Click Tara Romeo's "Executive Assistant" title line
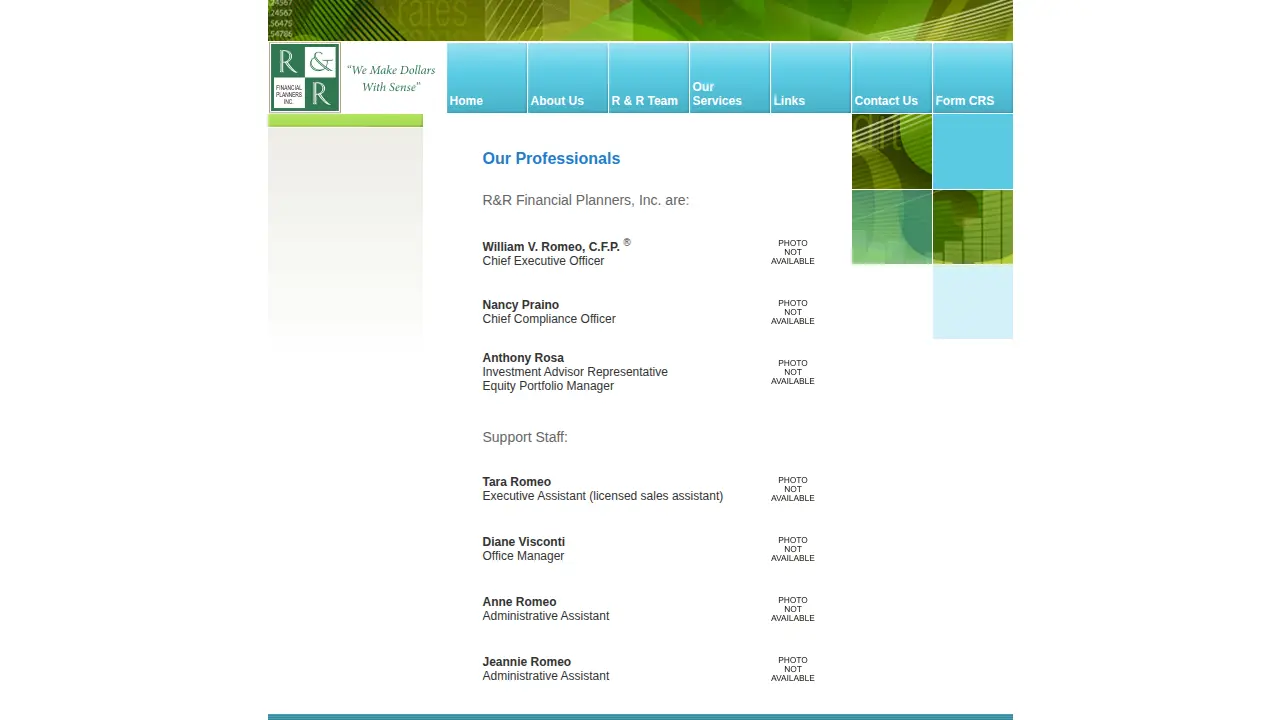The height and width of the screenshot is (720, 1280). 603,496
